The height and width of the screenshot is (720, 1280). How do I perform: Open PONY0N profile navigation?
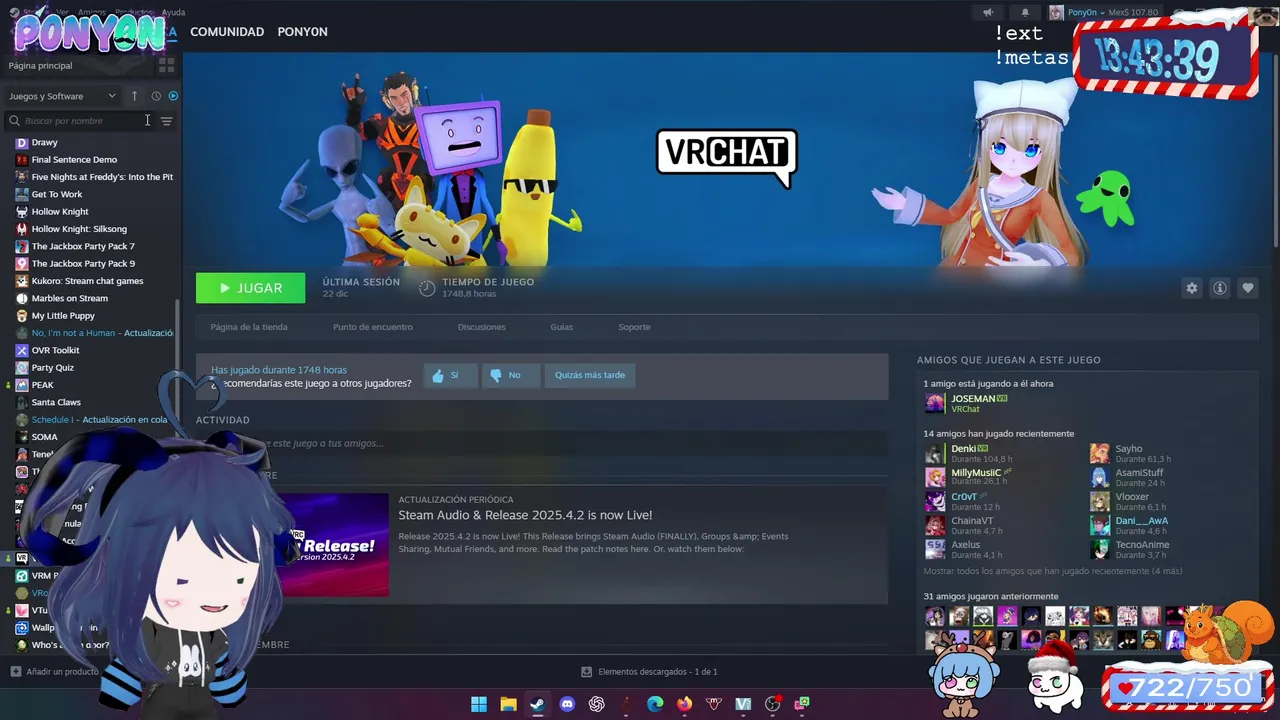coord(302,32)
